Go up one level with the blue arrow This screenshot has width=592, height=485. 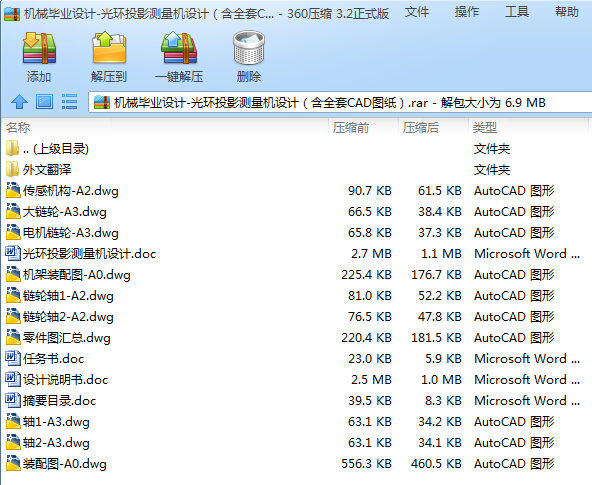[x=19, y=102]
